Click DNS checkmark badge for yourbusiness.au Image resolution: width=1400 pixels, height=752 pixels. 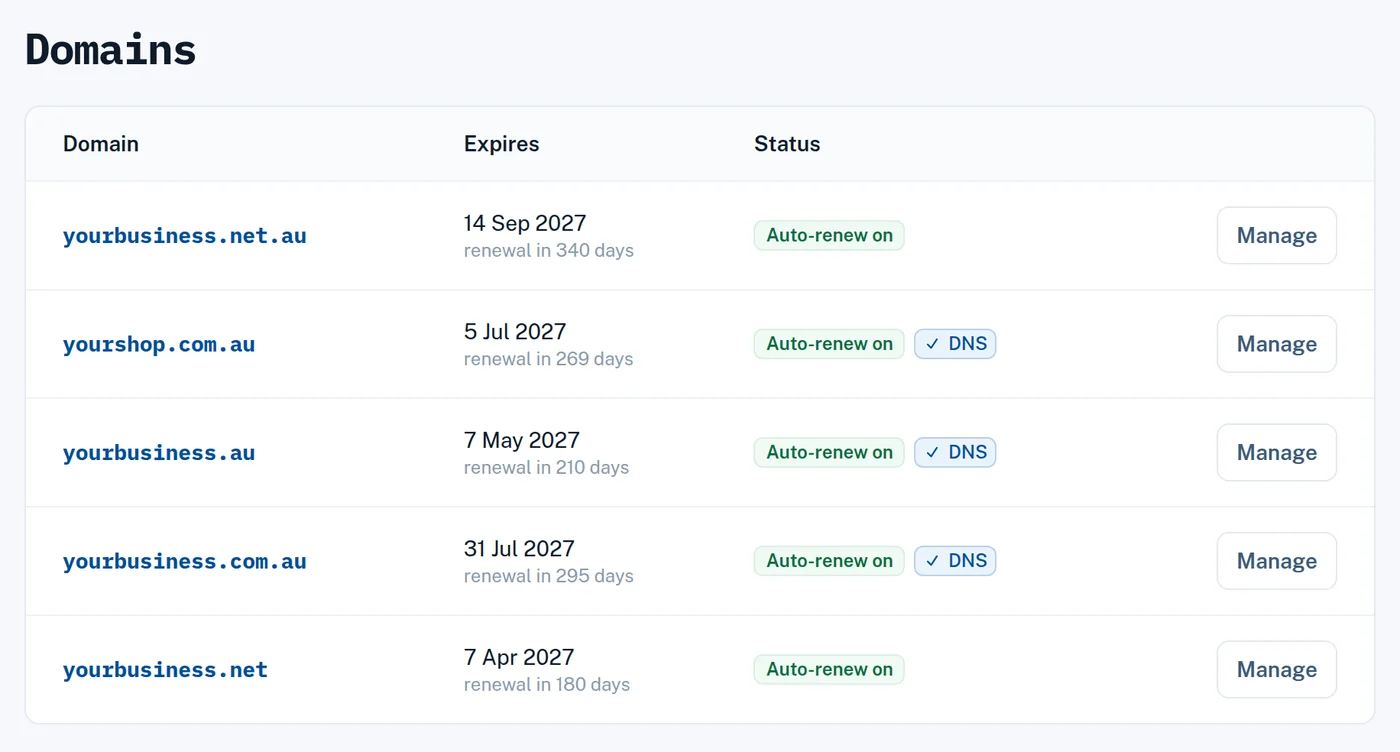(x=955, y=452)
